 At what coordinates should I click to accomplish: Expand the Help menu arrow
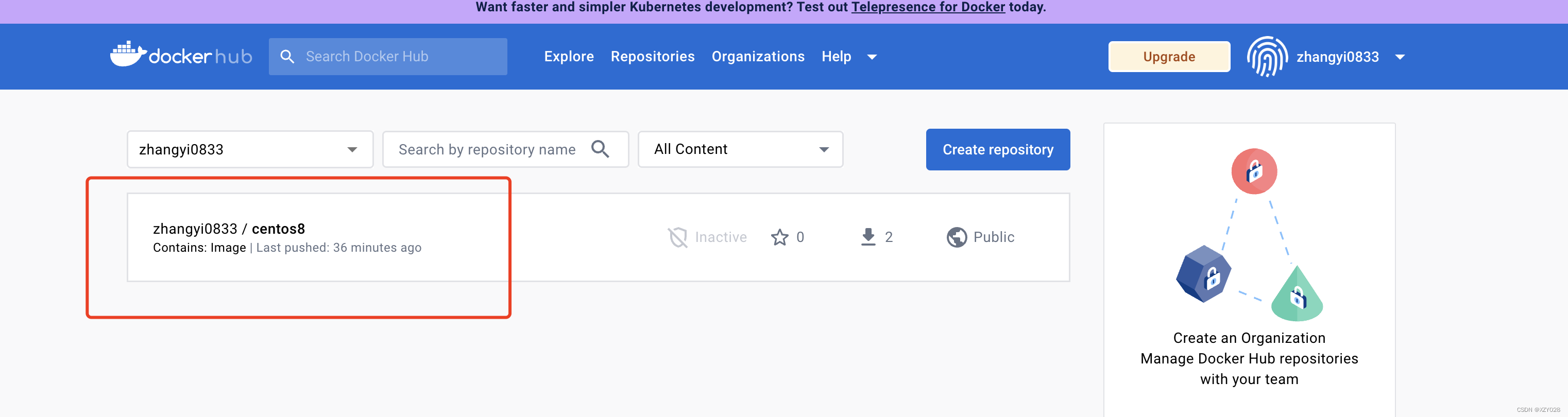tap(872, 57)
